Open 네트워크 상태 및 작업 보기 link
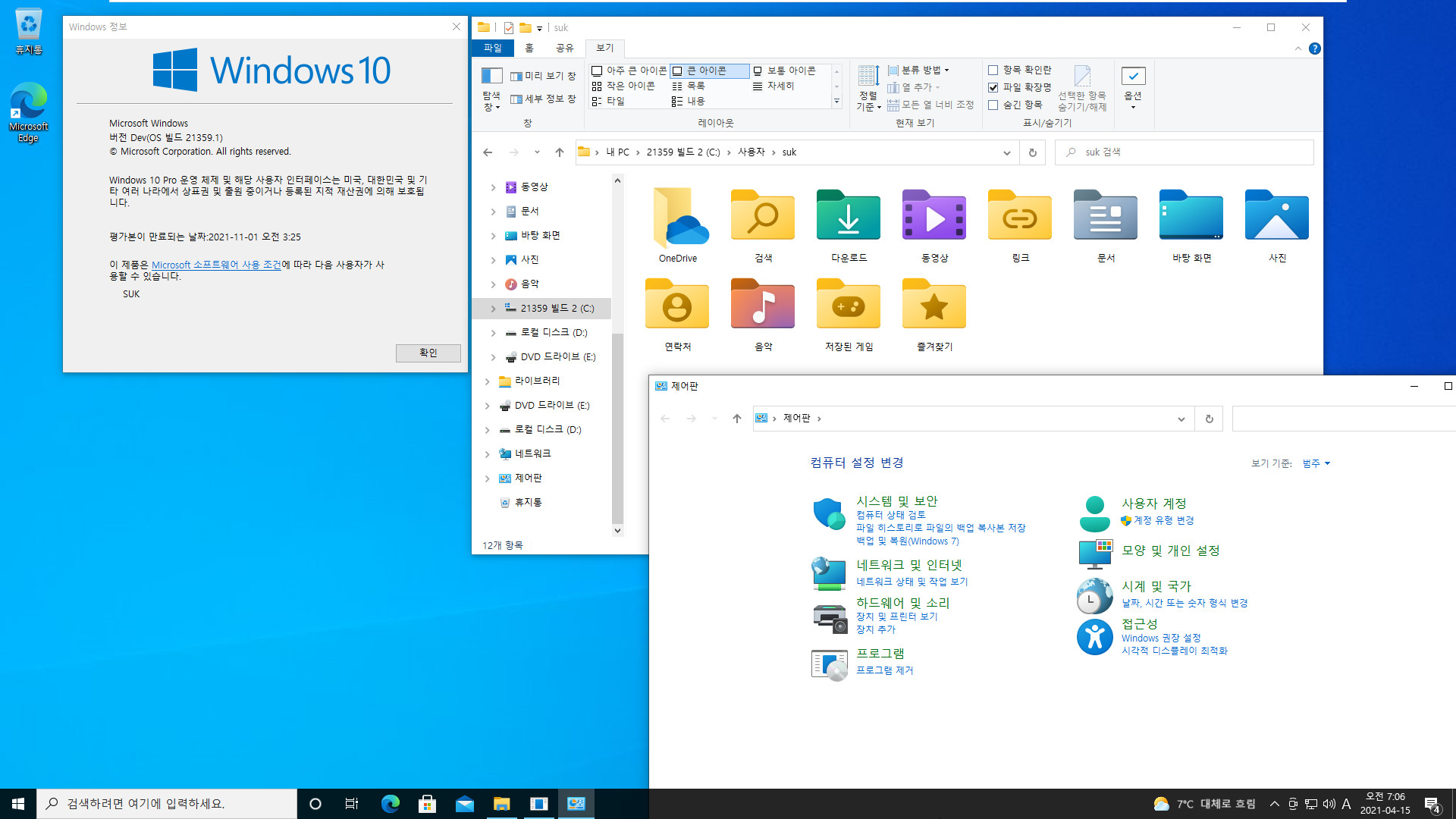Viewport: 1456px width, 819px height. (912, 582)
